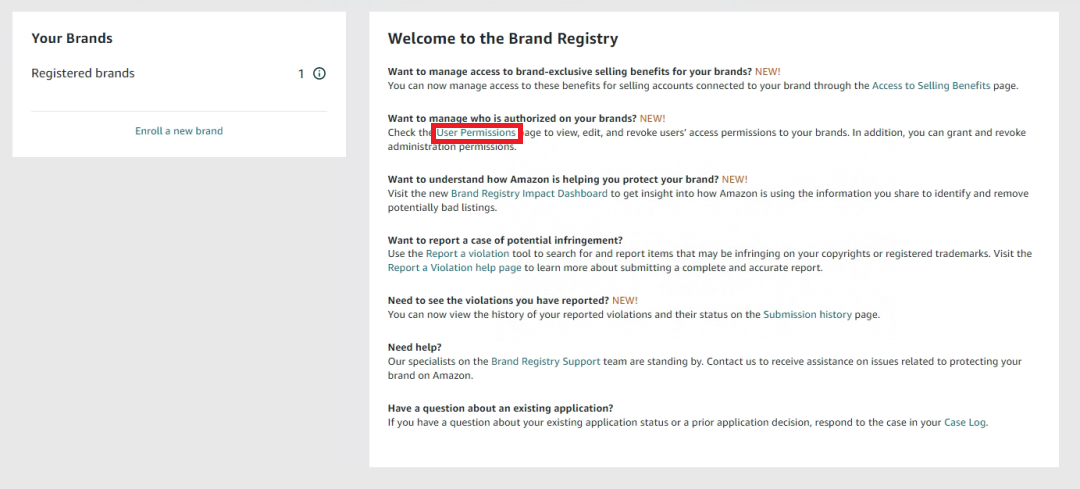Click the NEW! badge after violations you have reported

(625, 300)
